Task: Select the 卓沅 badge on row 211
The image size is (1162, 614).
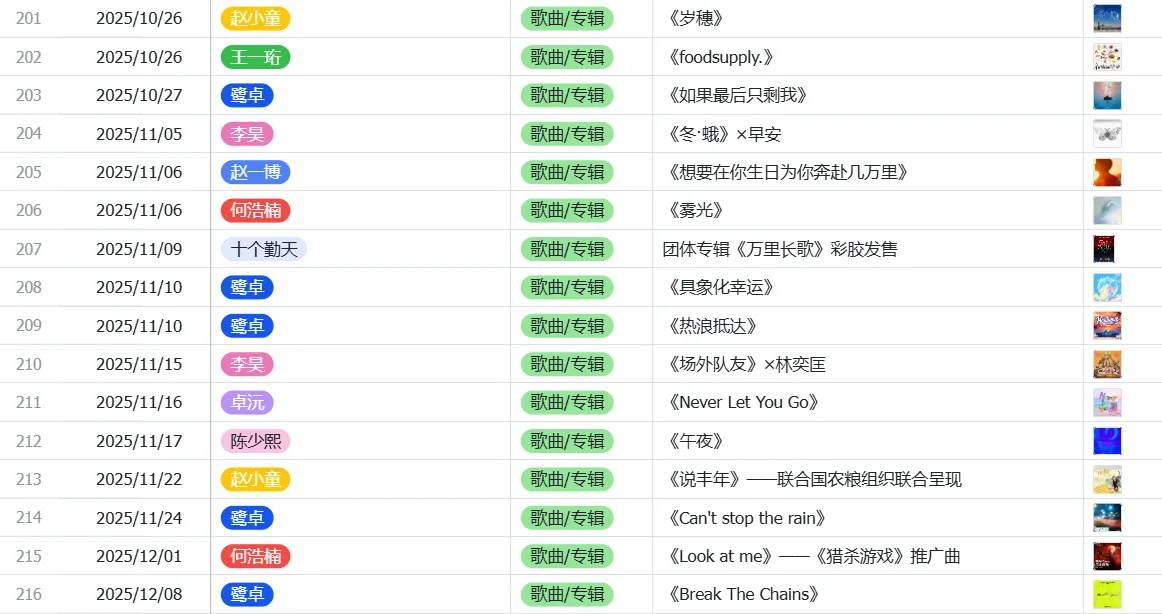Action: pos(247,402)
